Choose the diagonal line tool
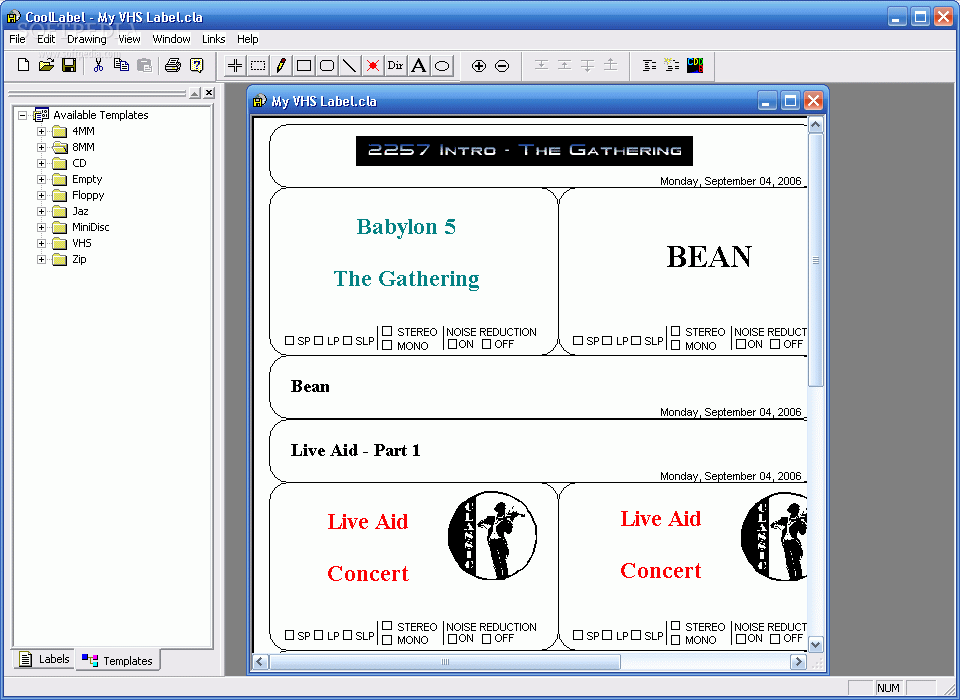Screen dimensions: 960x700 350,66
